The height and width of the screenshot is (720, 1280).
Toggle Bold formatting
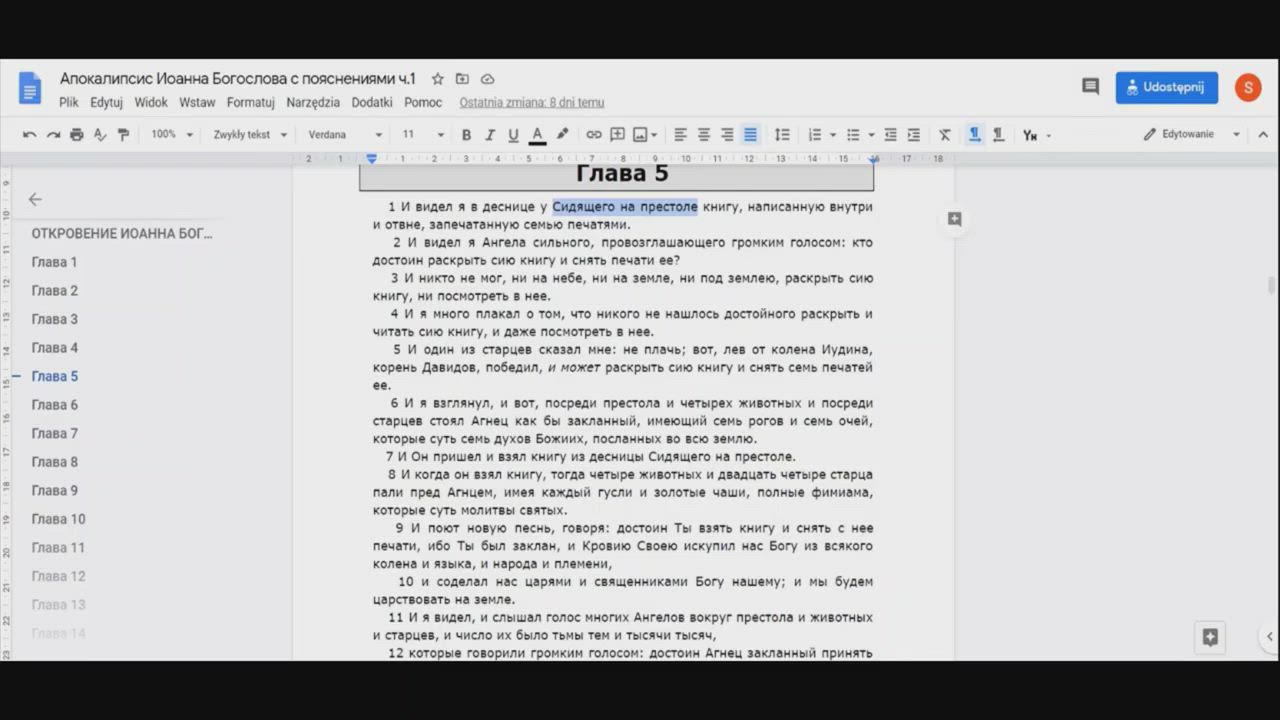[x=466, y=135]
